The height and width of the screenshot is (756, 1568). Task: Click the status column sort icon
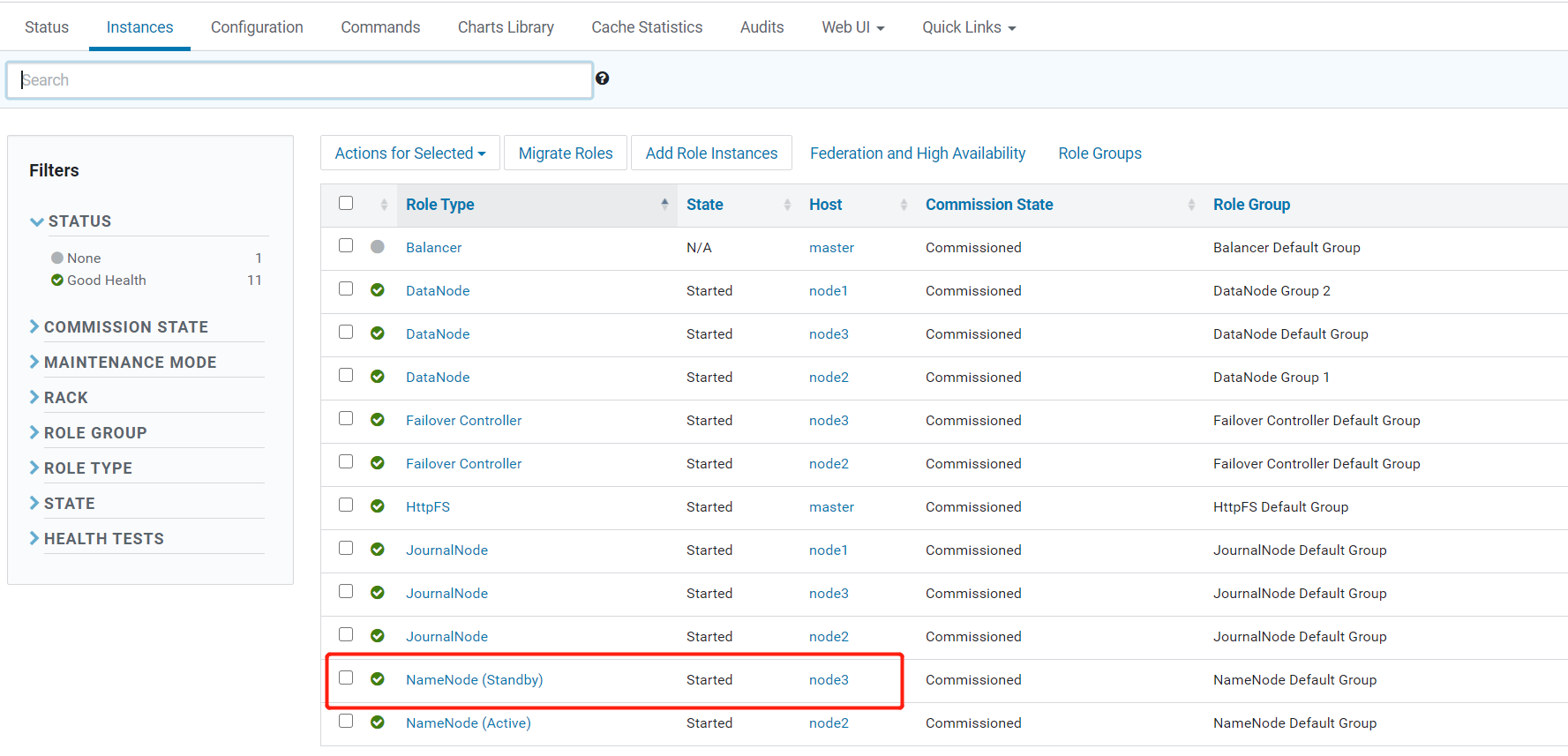(384, 205)
